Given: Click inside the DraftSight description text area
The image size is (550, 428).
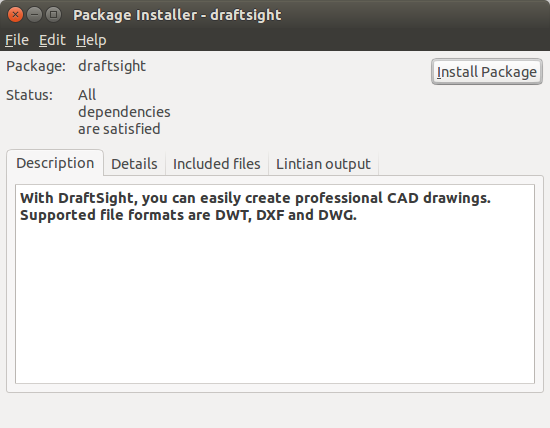Looking at the screenshot, I should click(275, 284).
